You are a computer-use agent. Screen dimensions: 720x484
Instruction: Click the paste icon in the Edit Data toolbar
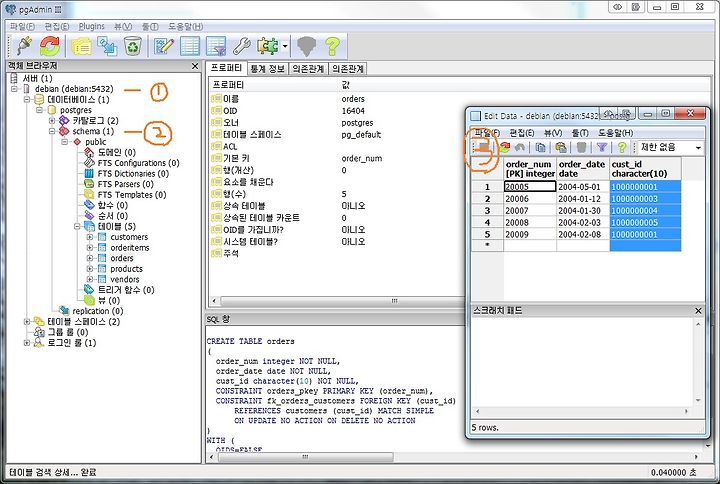coord(561,147)
